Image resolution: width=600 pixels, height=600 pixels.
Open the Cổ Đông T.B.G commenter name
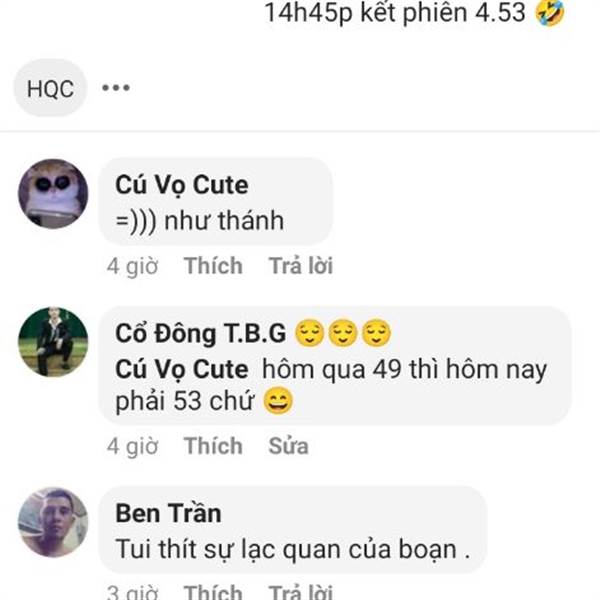click(x=201, y=333)
